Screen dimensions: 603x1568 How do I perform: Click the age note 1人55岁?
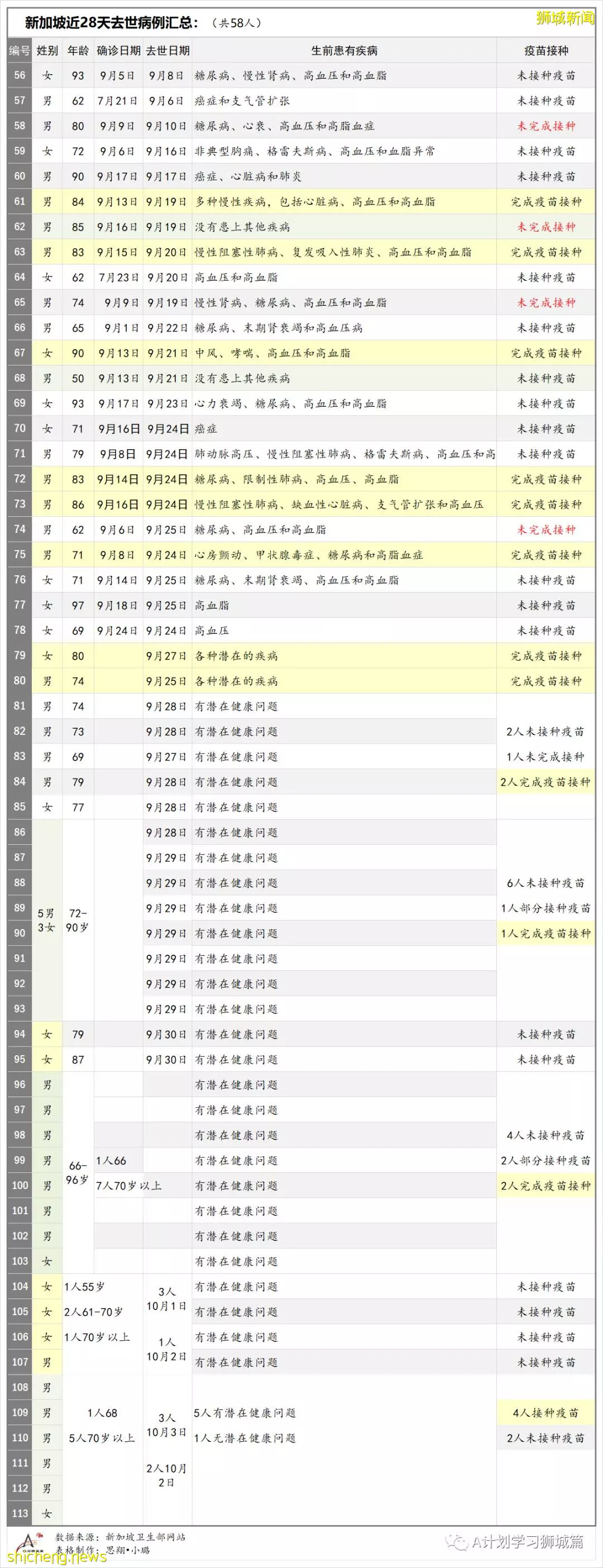pos(85,1287)
